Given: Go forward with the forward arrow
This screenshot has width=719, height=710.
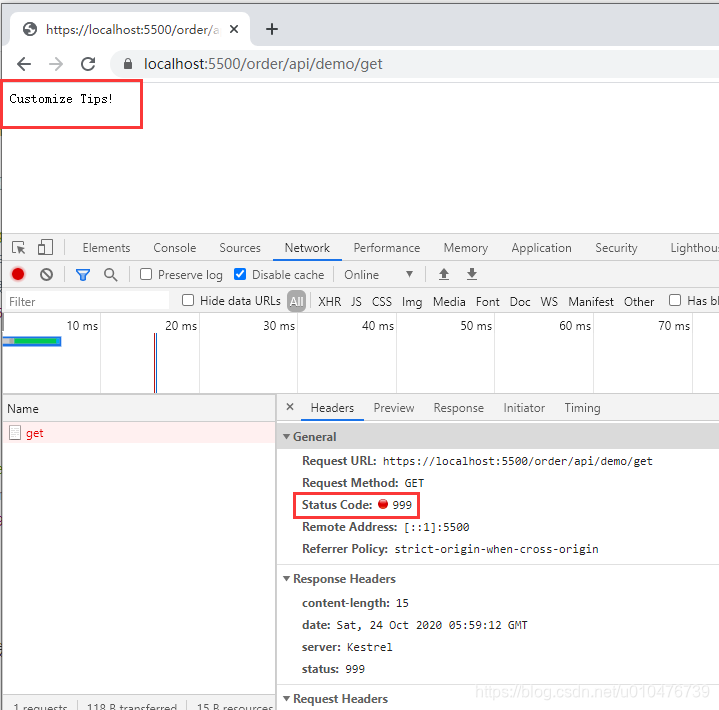Looking at the screenshot, I should (56, 64).
